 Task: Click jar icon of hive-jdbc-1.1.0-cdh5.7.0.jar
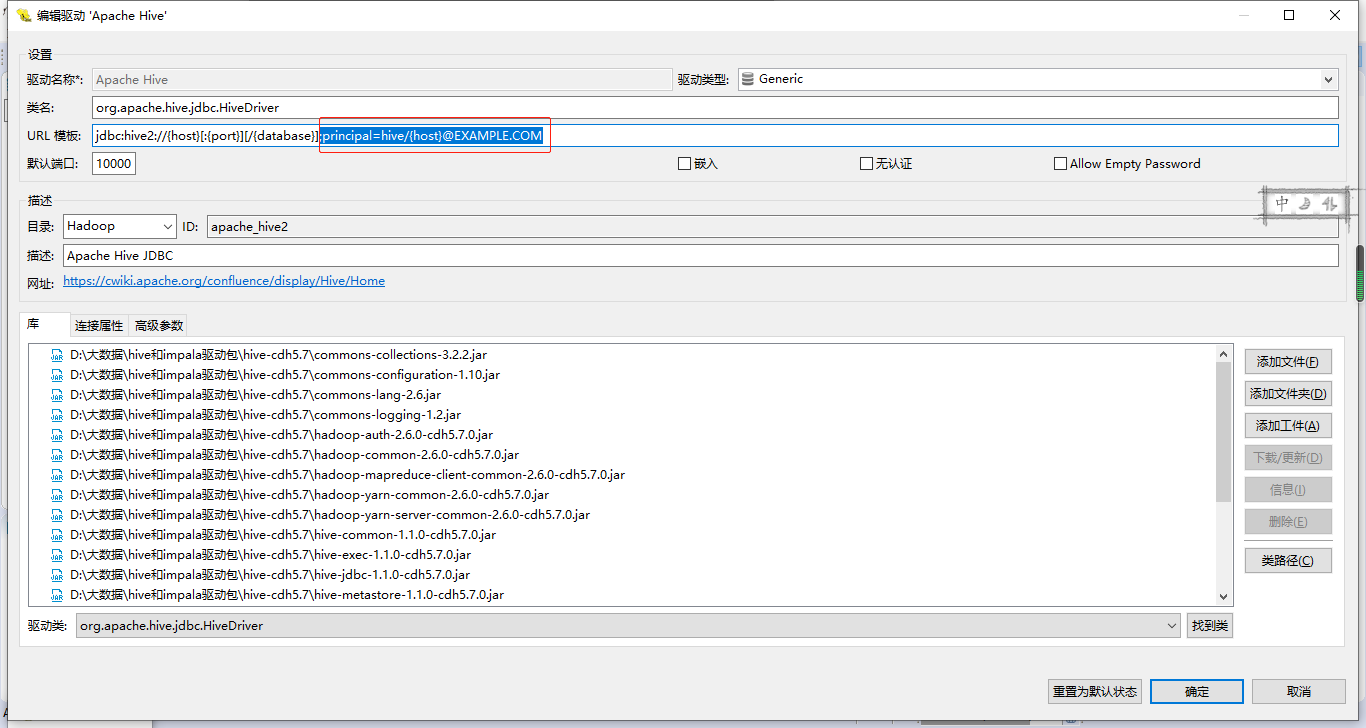58,575
